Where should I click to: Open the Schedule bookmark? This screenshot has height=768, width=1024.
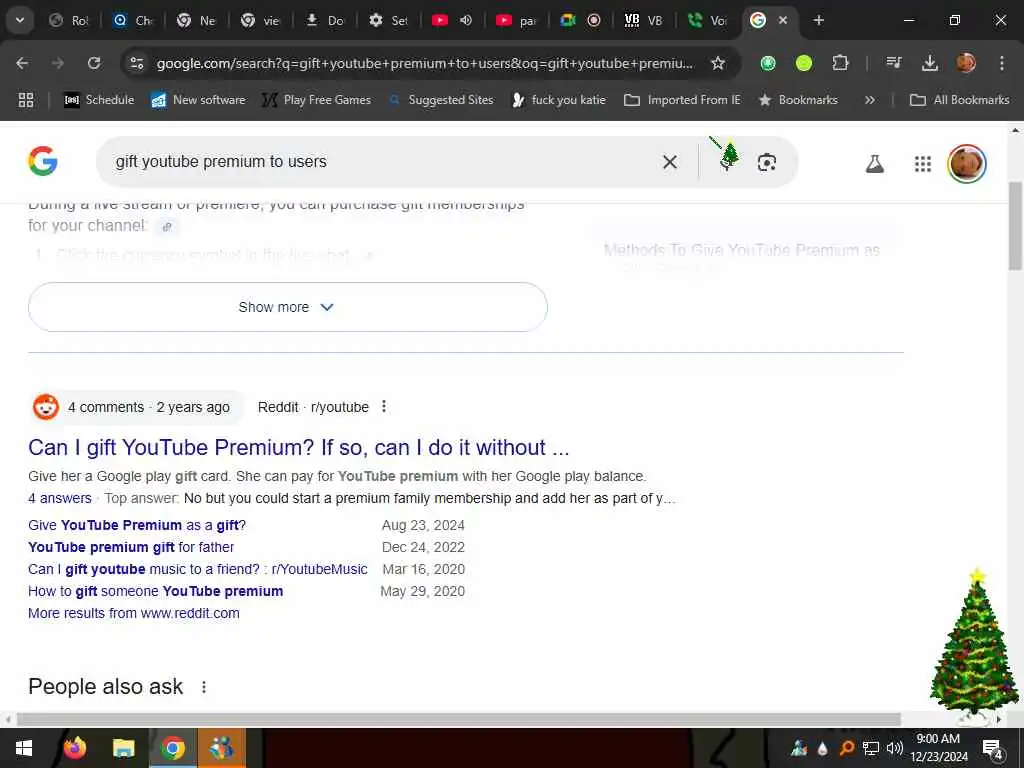[99, 100]
